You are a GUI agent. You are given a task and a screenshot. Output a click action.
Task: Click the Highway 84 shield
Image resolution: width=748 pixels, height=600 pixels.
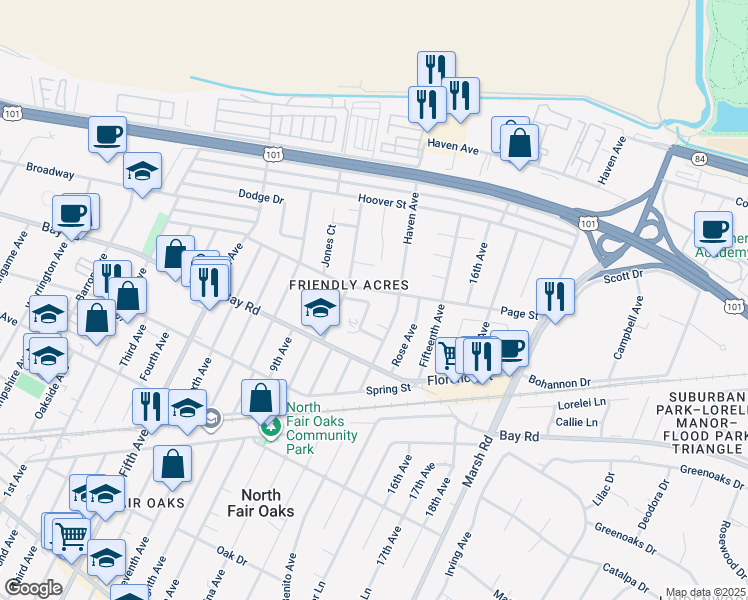[699, 159]
